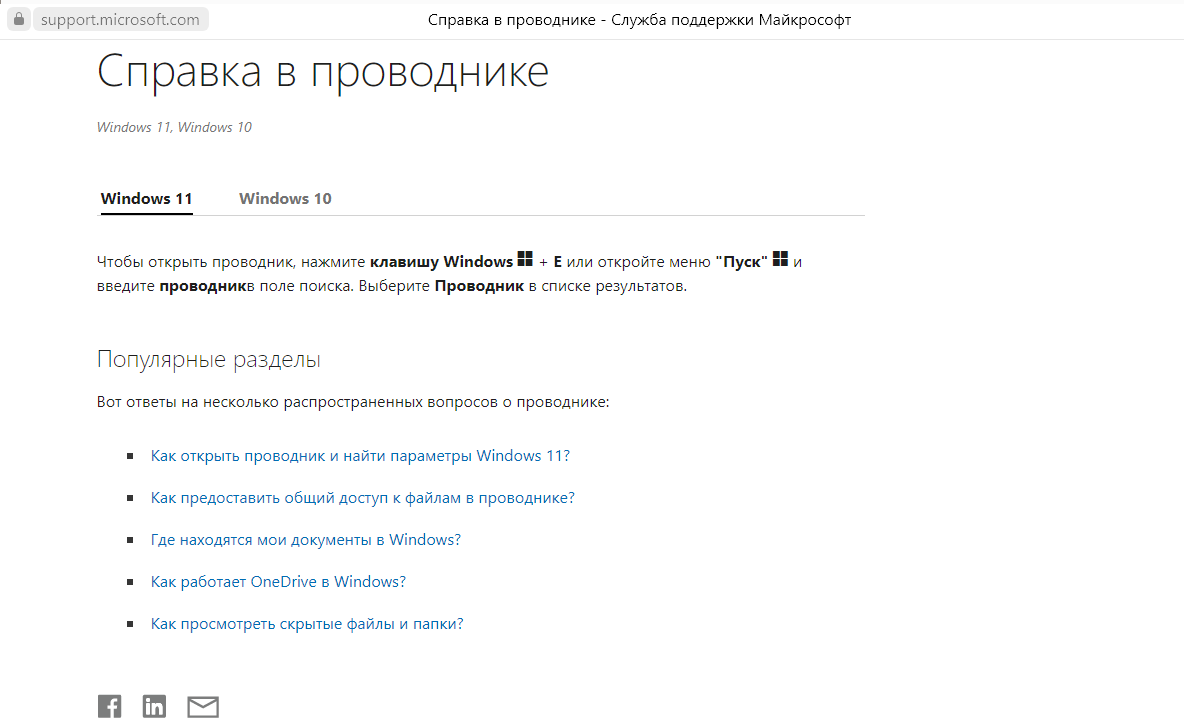Click the Facebook share icon
This screenshot has width=1184, height=720.
109,706
